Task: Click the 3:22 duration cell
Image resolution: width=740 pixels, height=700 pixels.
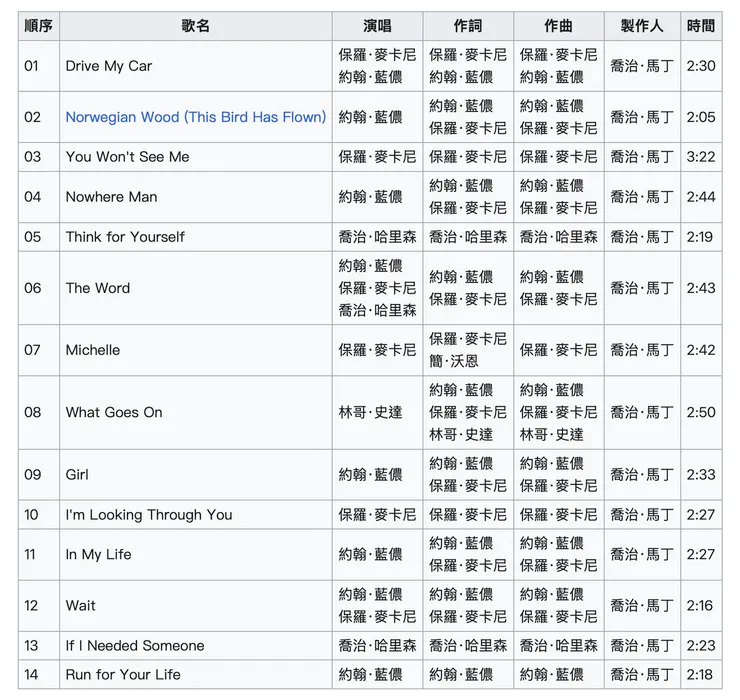Action: (x=701, y=157)
